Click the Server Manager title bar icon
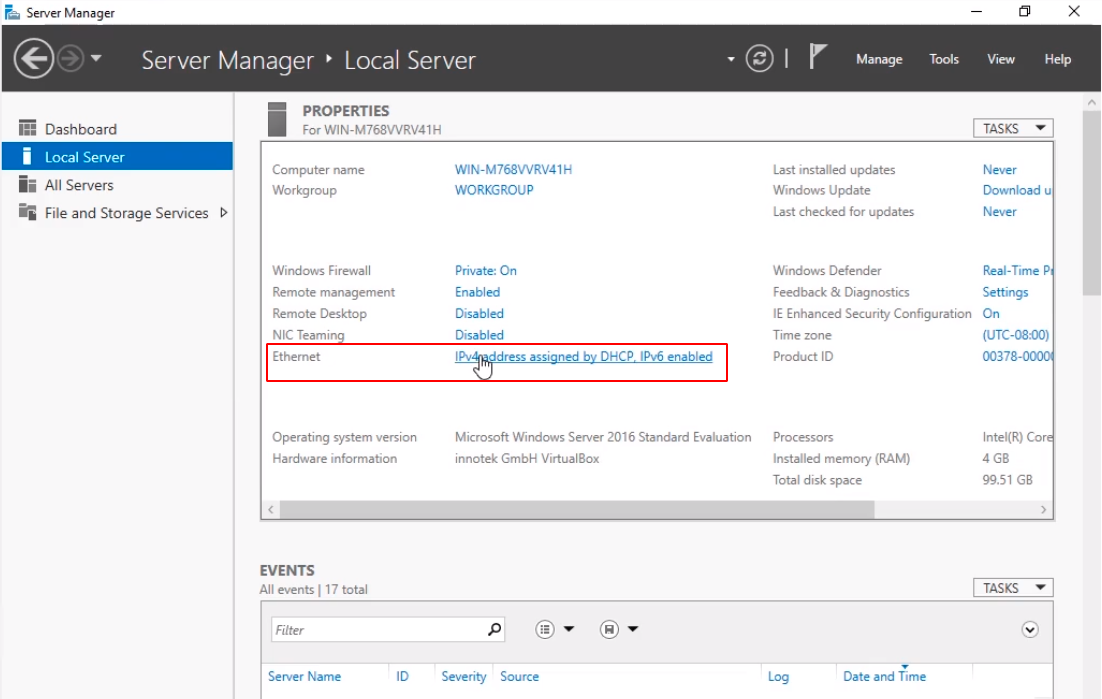Viewport: 1102px width, 699px height. [12, 12]
